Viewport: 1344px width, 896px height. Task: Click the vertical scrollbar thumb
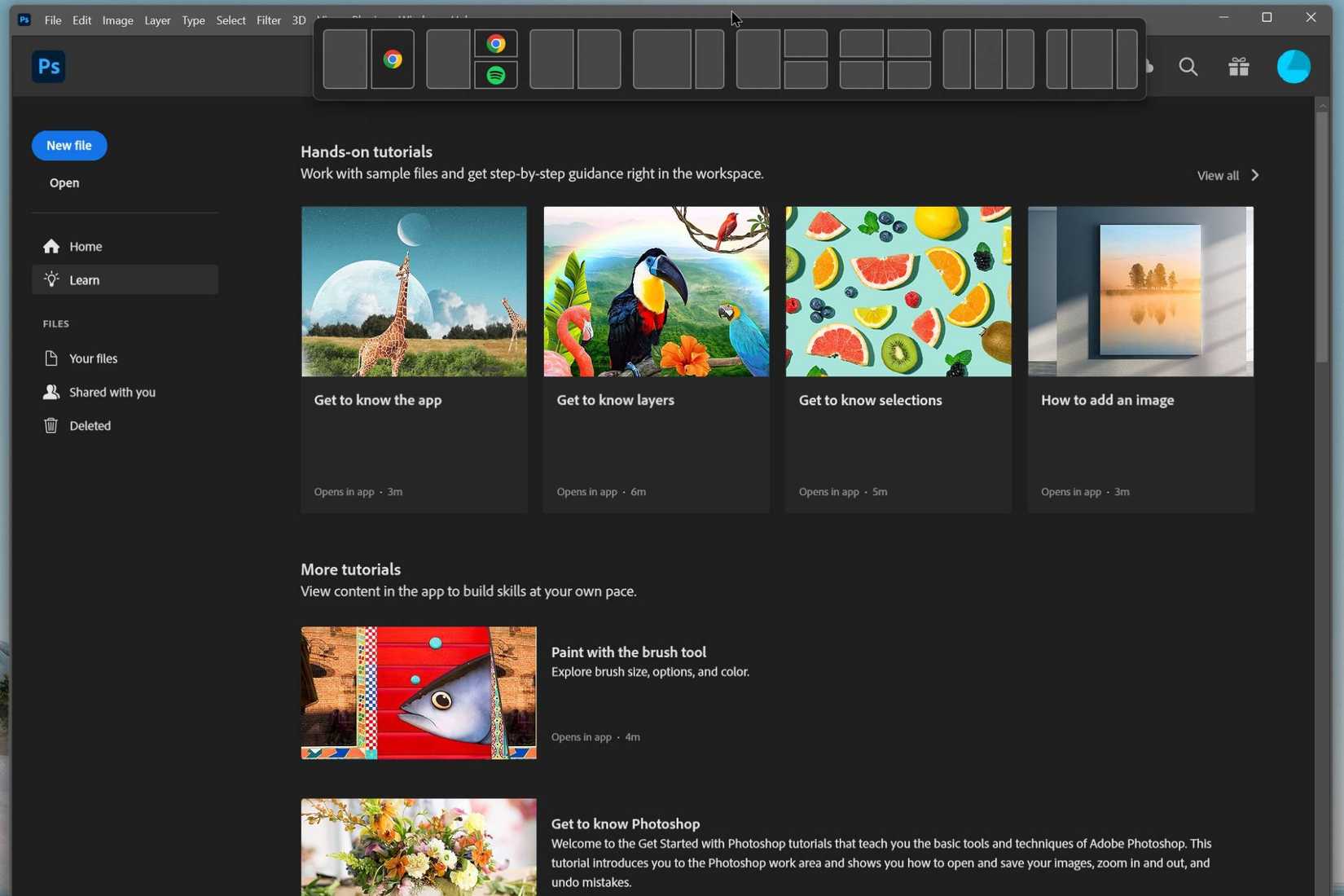click(1321, 236)
